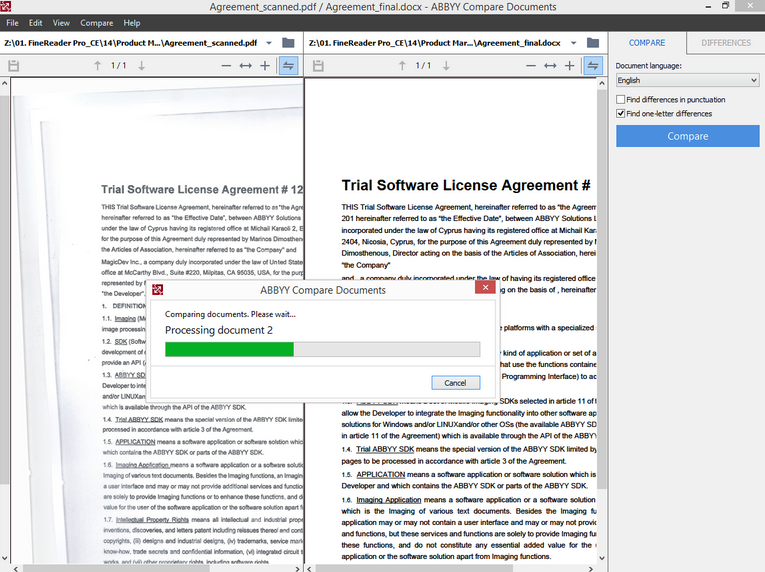Viewport: 765px width, 572px height.
Task: Fit left document to width
Action: click(245, 66)
